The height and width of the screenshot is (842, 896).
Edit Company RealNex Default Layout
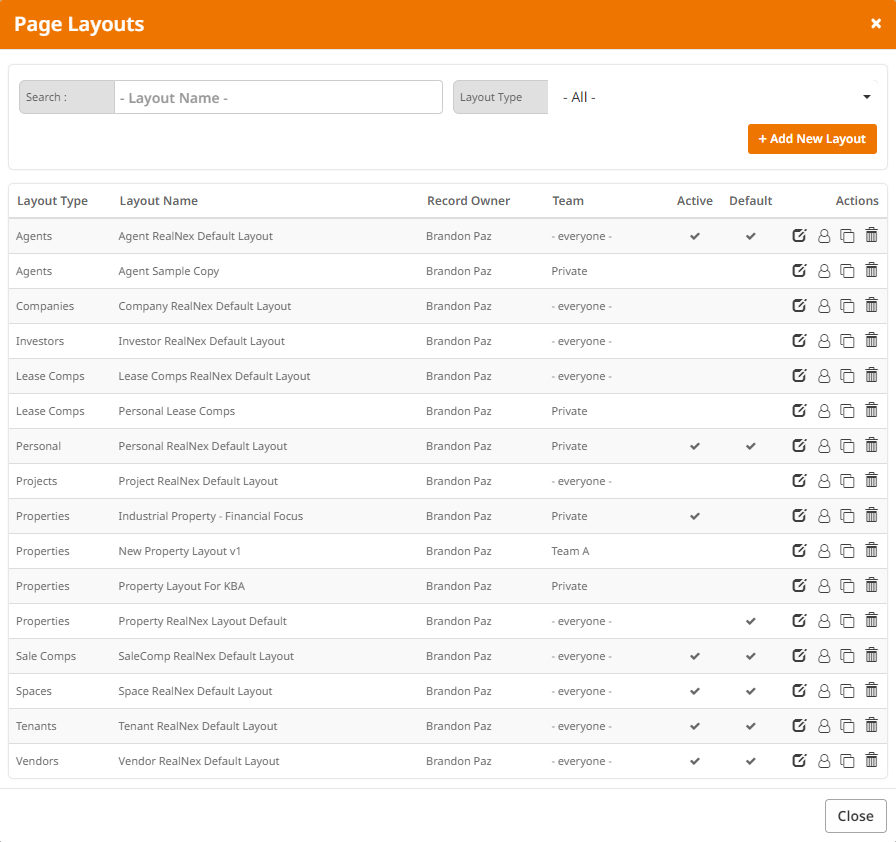pyautogui.click(x=799, y=306)
